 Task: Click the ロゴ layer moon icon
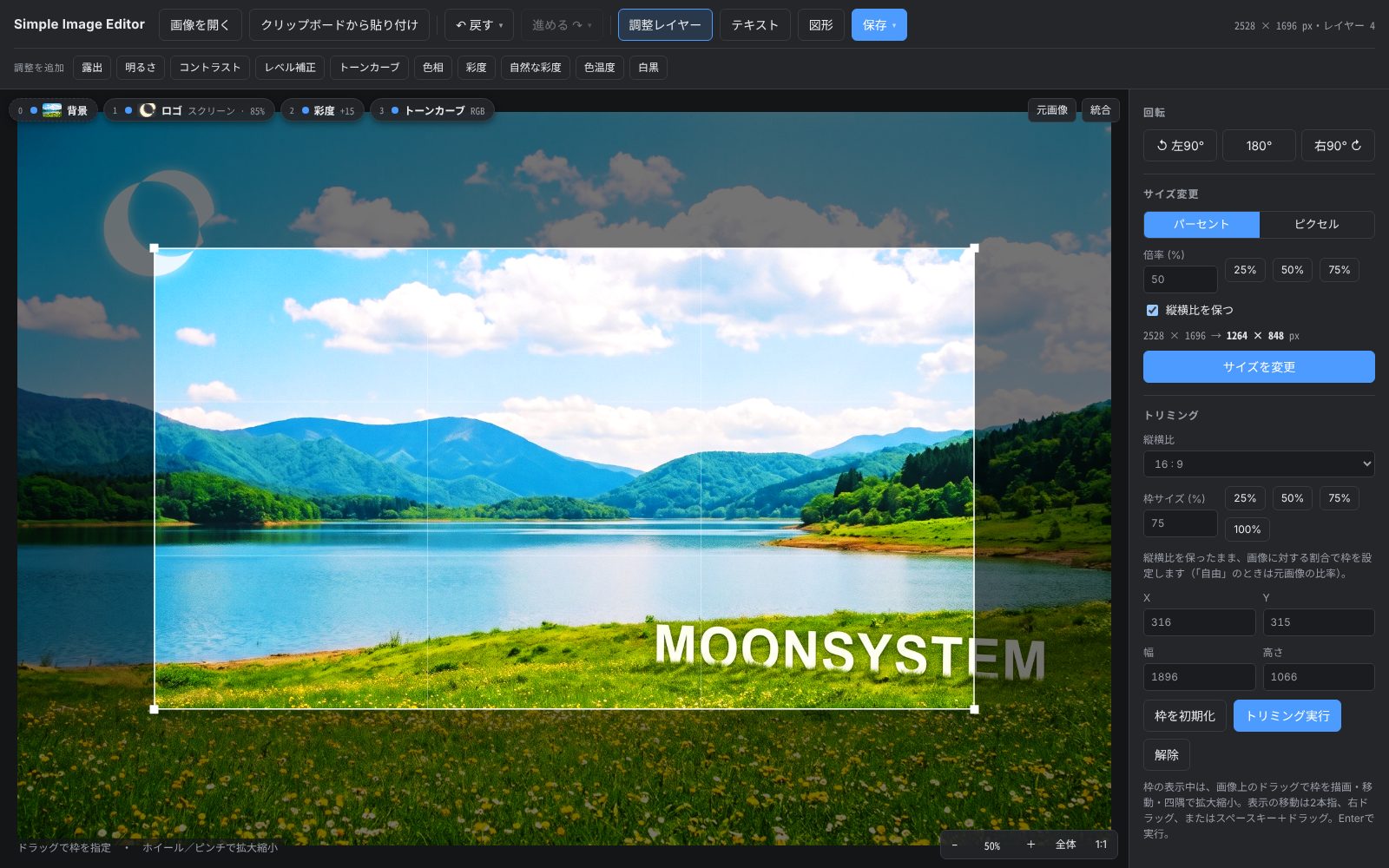tap(148, 110)
